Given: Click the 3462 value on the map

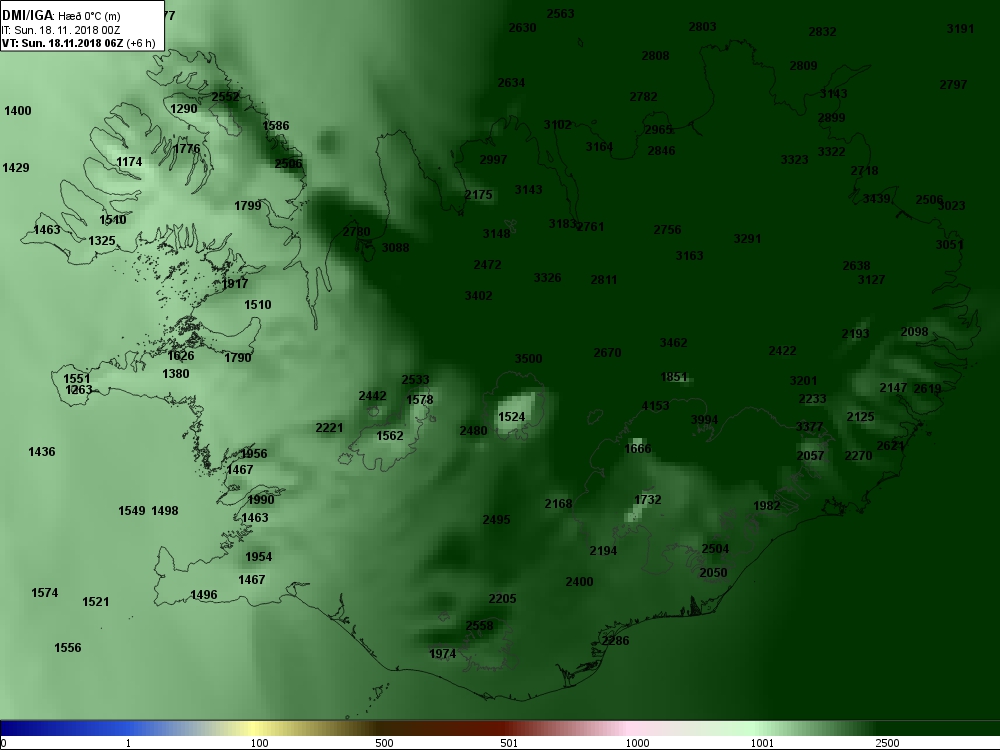Looking at the screenshot, I should (x=673, y=342).
